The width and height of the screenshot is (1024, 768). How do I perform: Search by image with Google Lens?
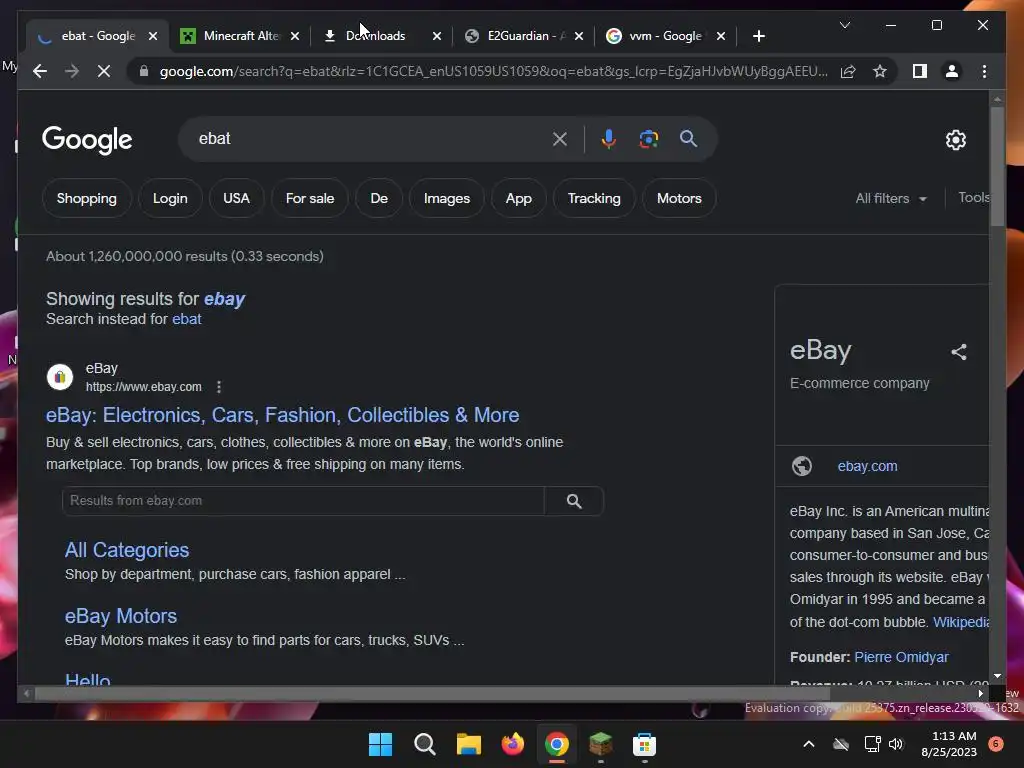[648, 139]
